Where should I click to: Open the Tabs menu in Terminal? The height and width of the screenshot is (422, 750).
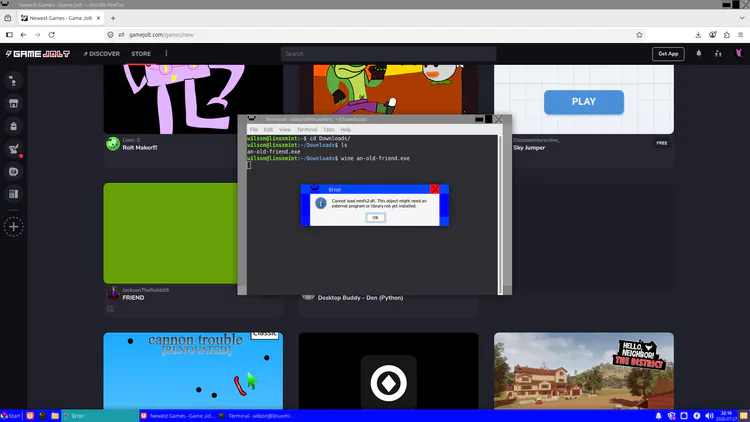point(329,130)
